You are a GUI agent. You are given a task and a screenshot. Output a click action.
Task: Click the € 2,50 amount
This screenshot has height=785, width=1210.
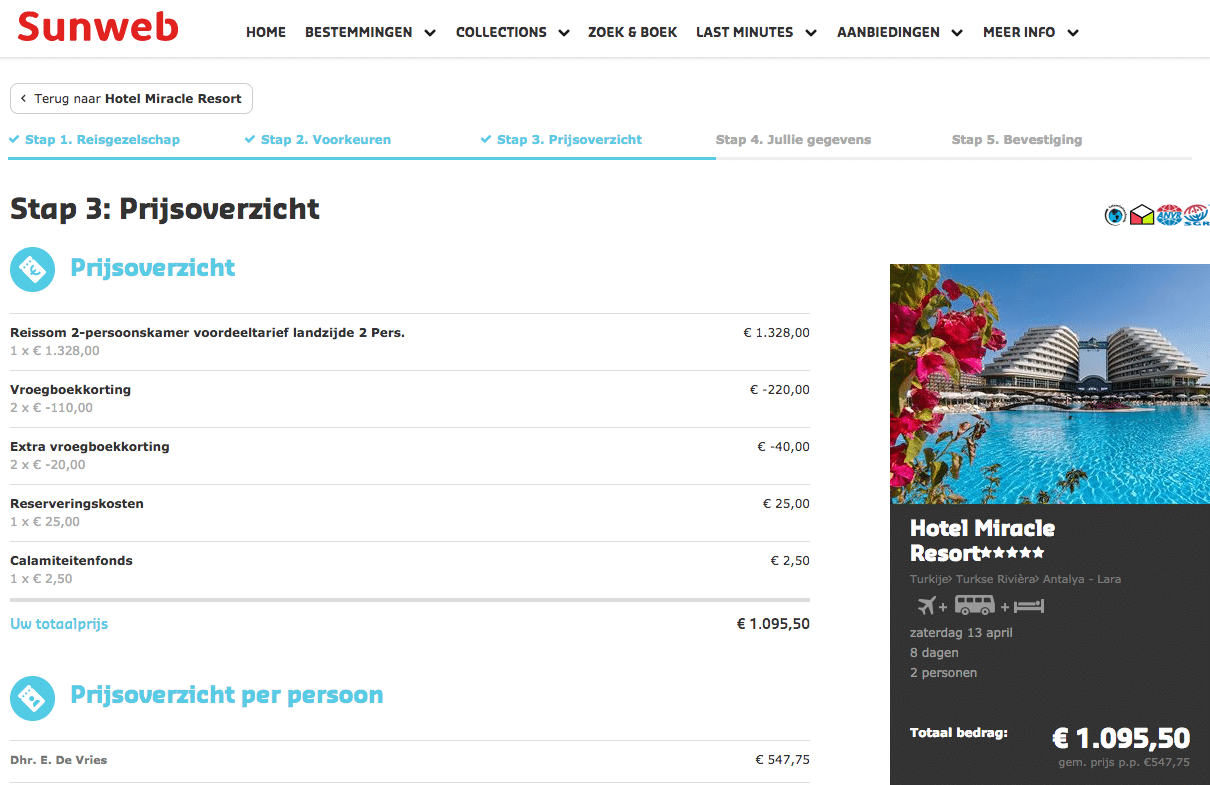790,561
